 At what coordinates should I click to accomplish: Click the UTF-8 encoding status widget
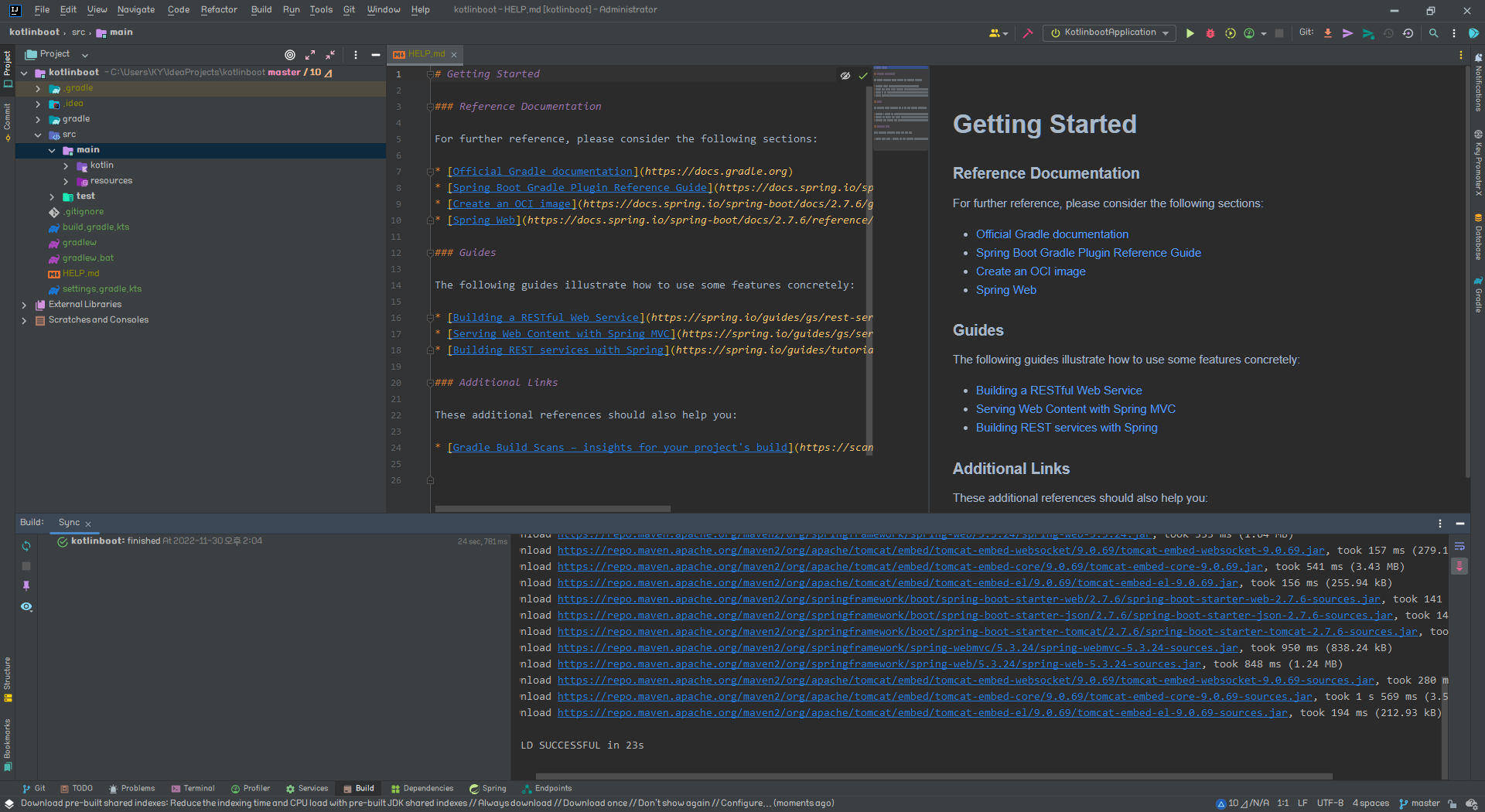click(x=1330, y=803)
